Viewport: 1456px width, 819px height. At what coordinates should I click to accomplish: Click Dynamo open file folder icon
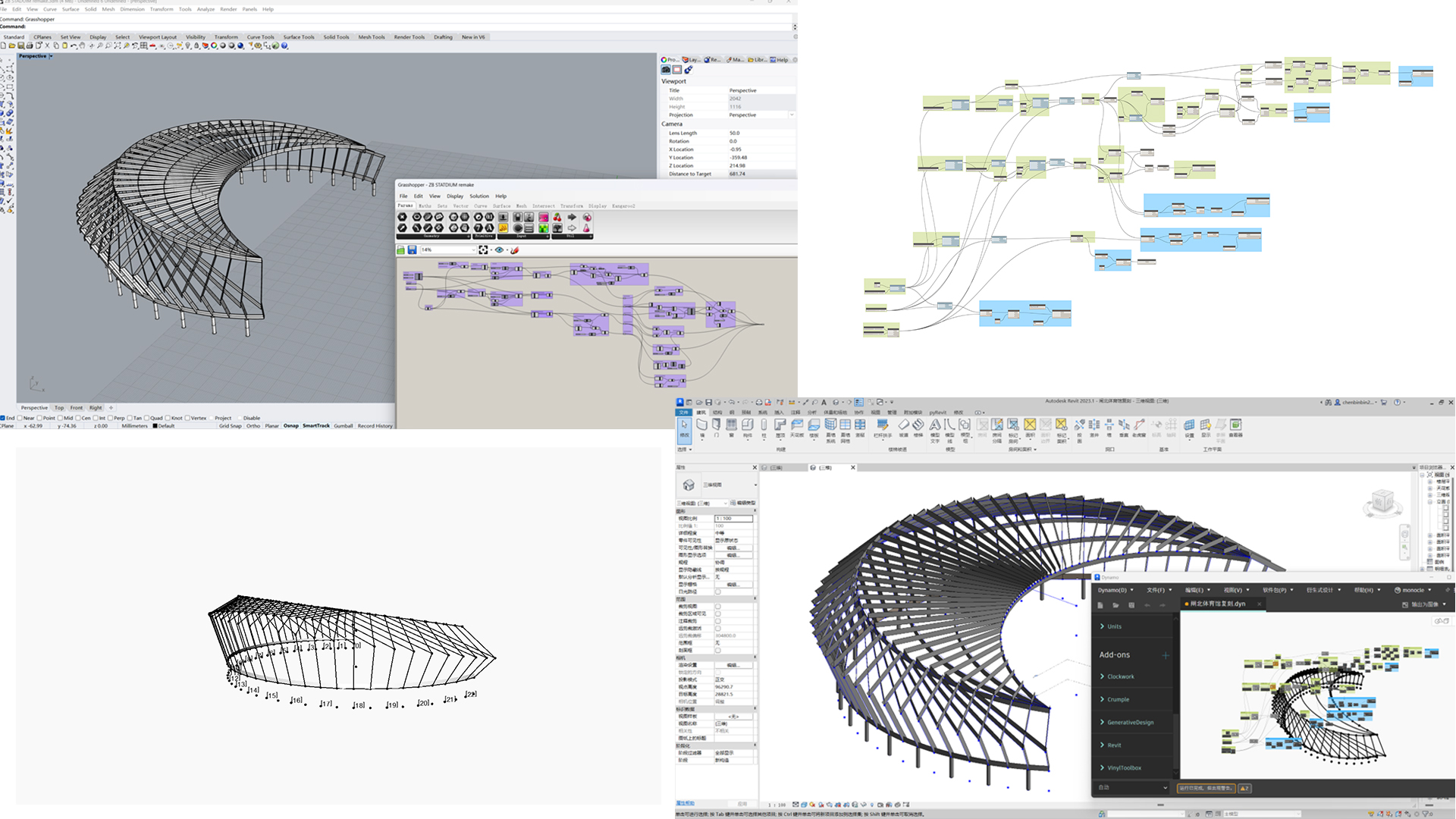[1116, 605]
